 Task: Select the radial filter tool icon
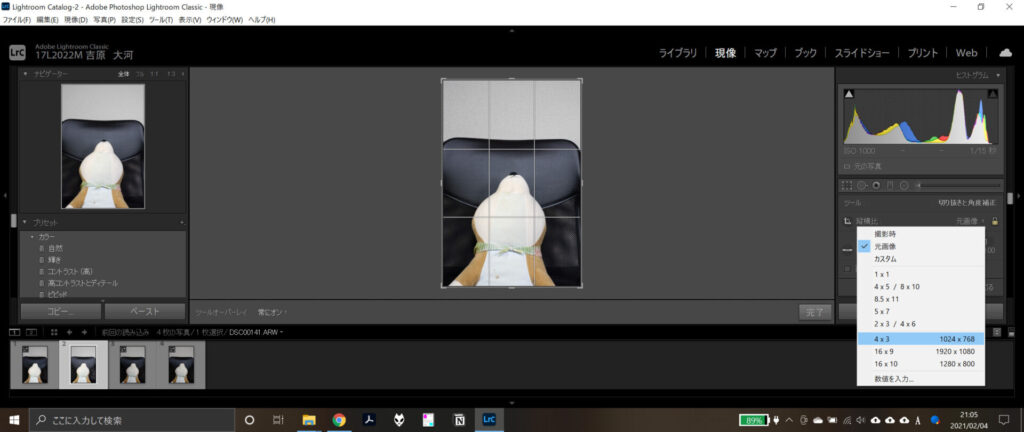(904, 185)
